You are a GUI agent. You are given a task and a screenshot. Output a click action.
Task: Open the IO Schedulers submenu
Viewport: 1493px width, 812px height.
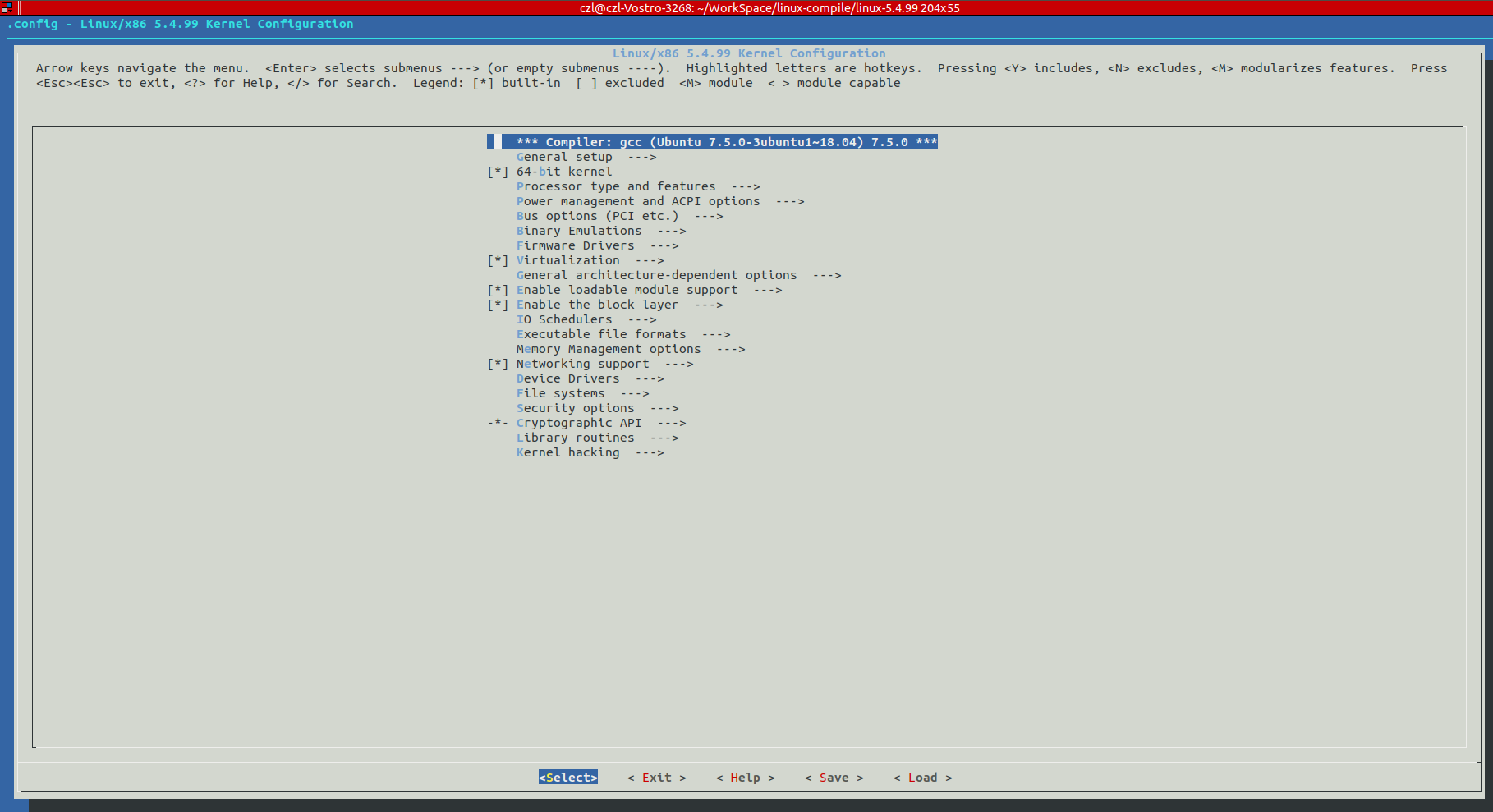click(x=564, y=319)
